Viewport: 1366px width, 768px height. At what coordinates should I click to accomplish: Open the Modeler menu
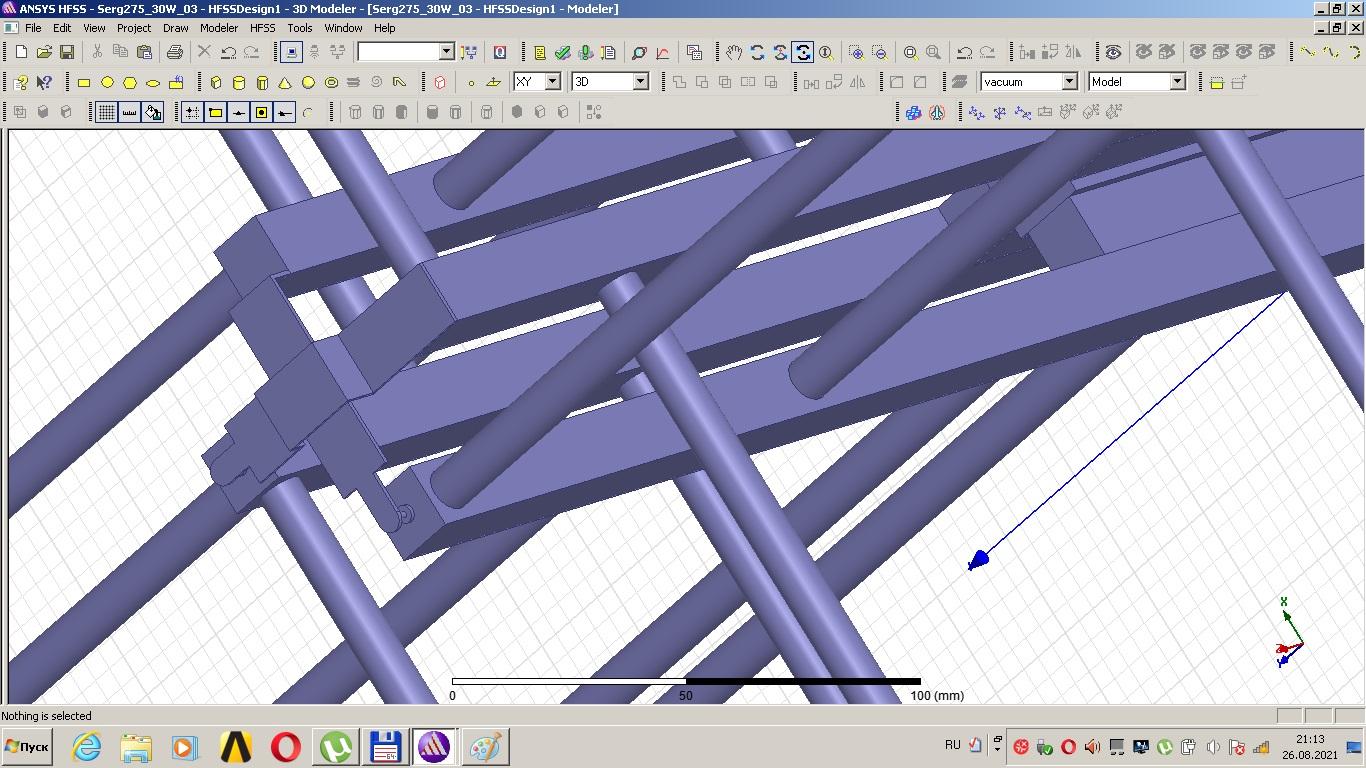coord(218,28)
